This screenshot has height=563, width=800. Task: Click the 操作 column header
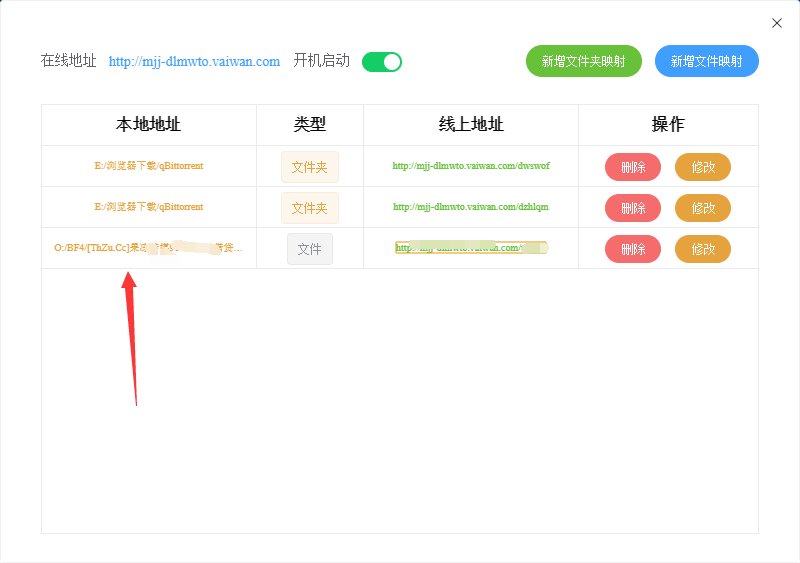tap(668, 124)
